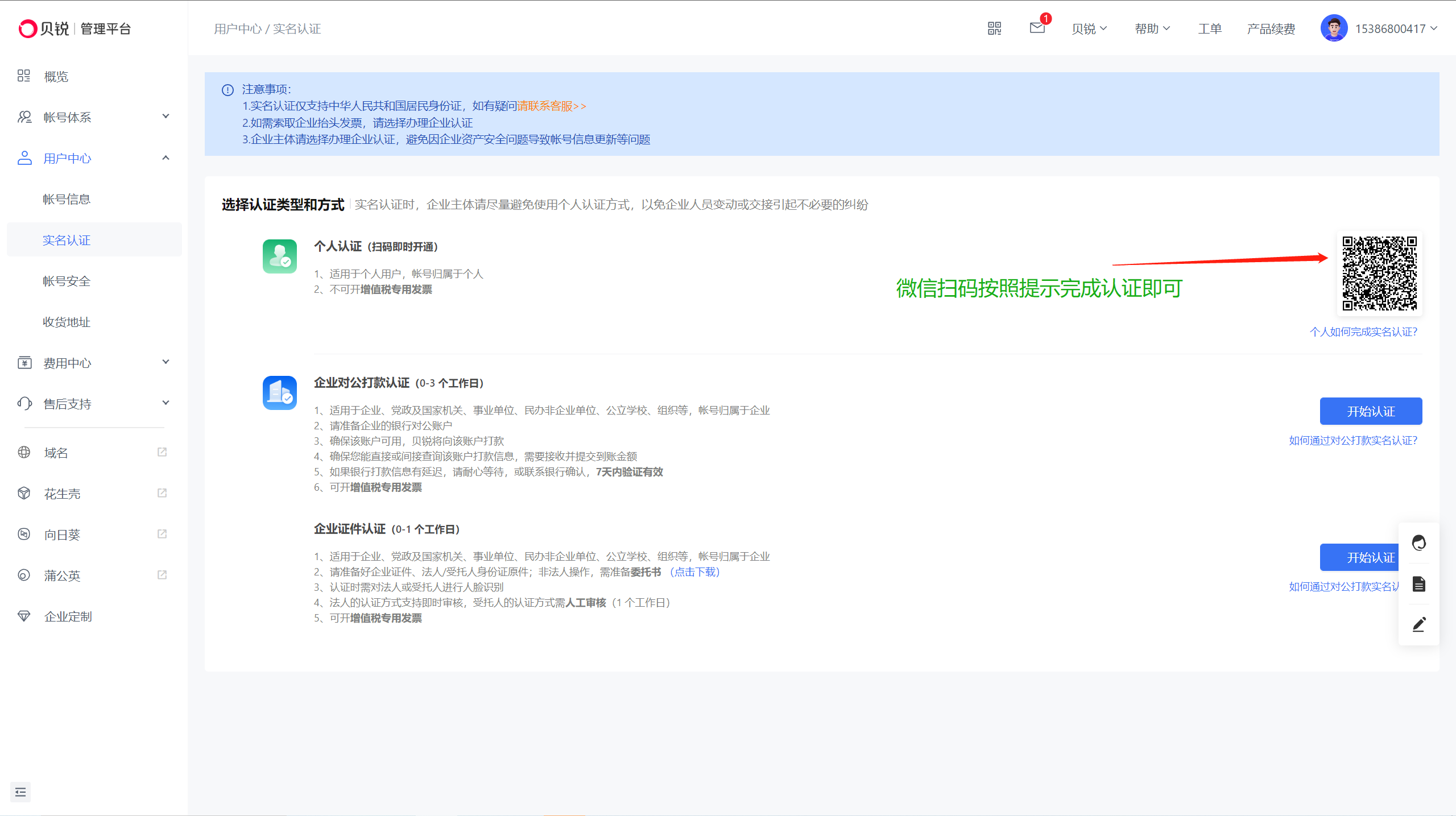Click the QR code icon in header

[x=994, y=28]
